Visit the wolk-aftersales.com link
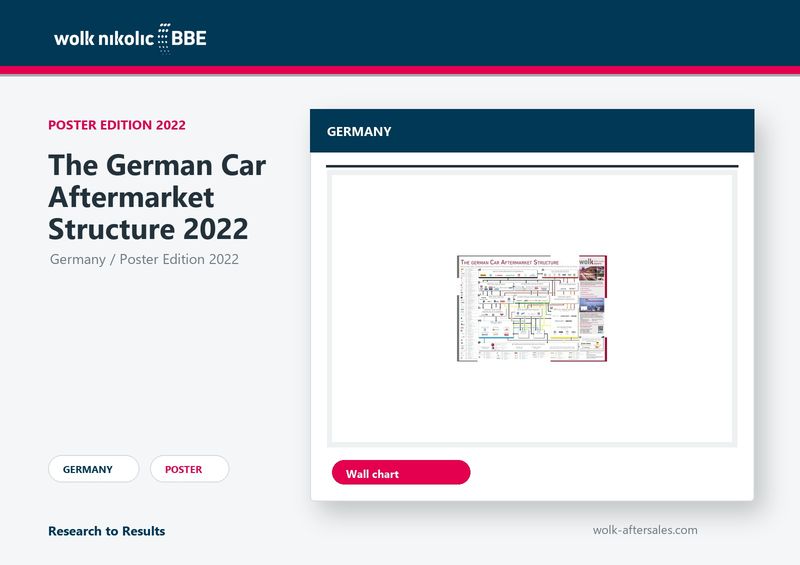This screenshot has width=800, height=565. click(645, 530)
